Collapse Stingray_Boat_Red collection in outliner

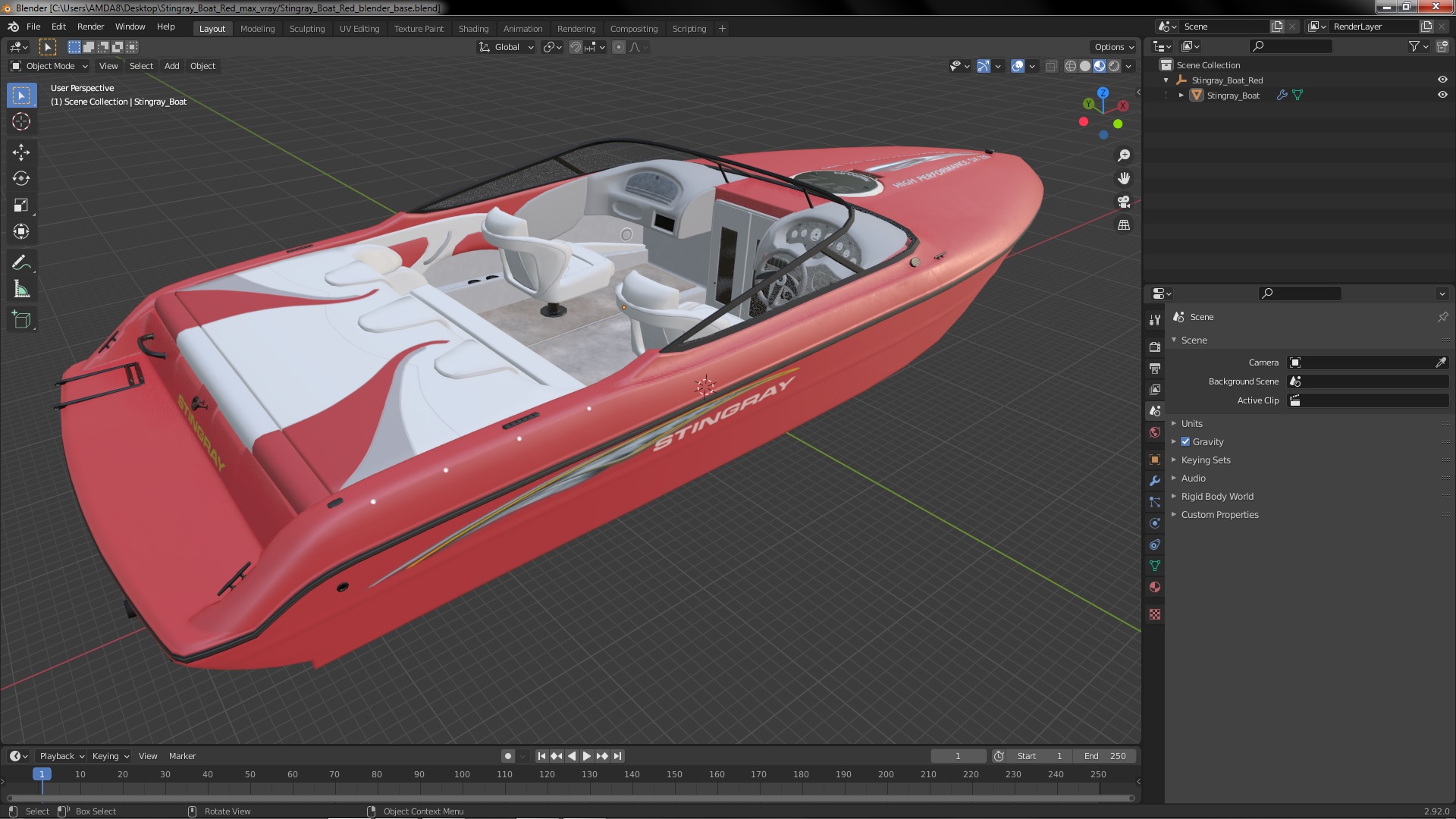click(1166, 80)
